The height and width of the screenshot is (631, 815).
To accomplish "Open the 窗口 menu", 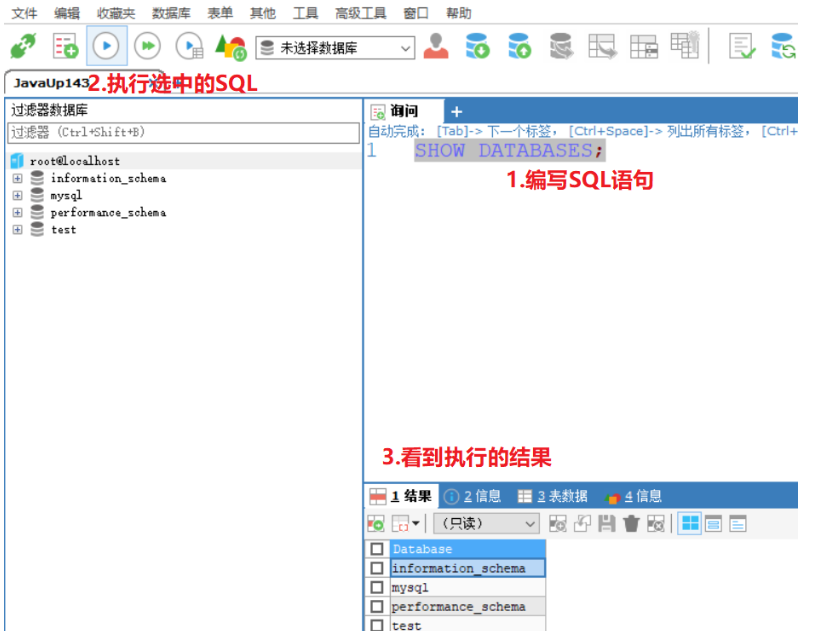I will [x=416, y=13].
